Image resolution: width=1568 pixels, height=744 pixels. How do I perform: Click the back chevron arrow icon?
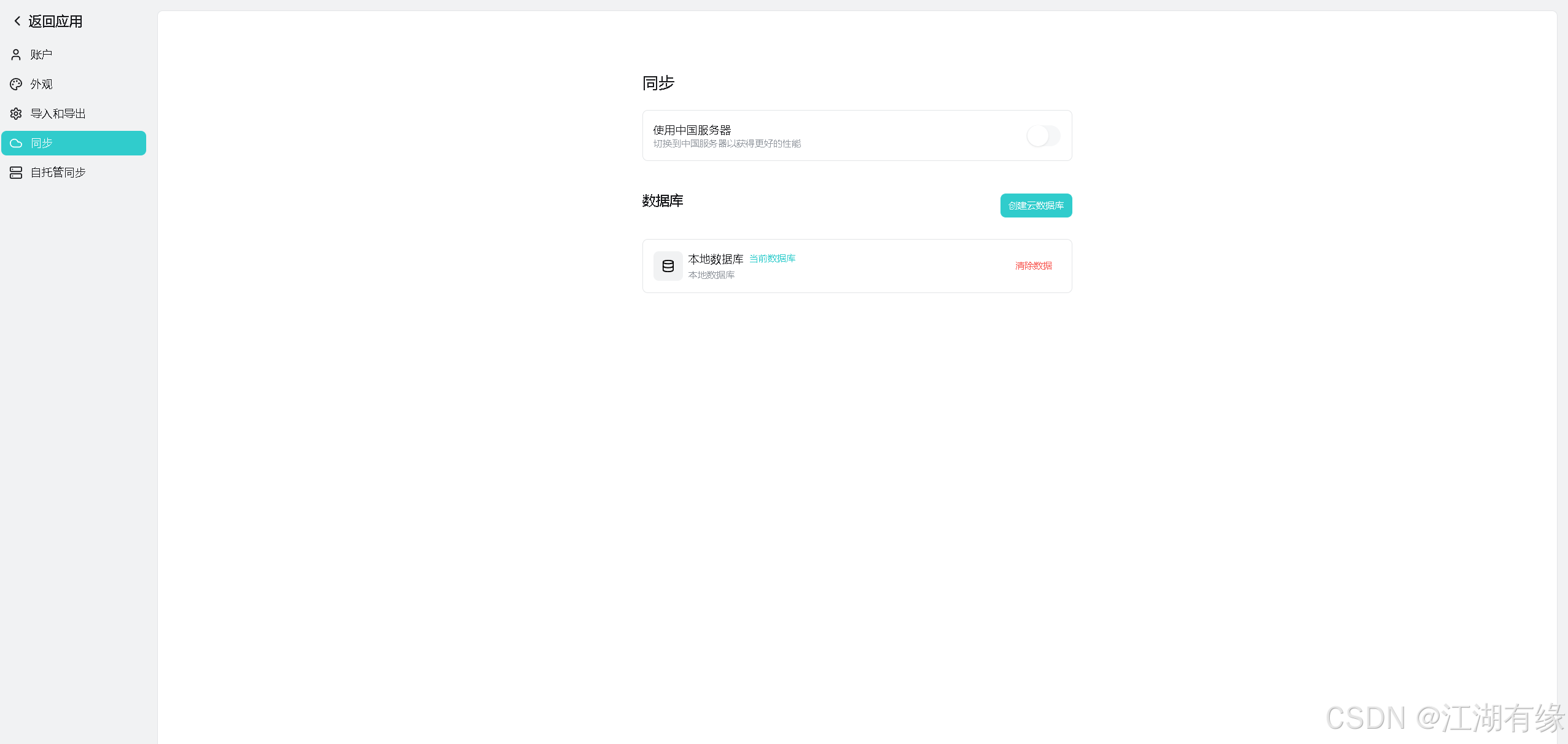[x=17, y=22]
